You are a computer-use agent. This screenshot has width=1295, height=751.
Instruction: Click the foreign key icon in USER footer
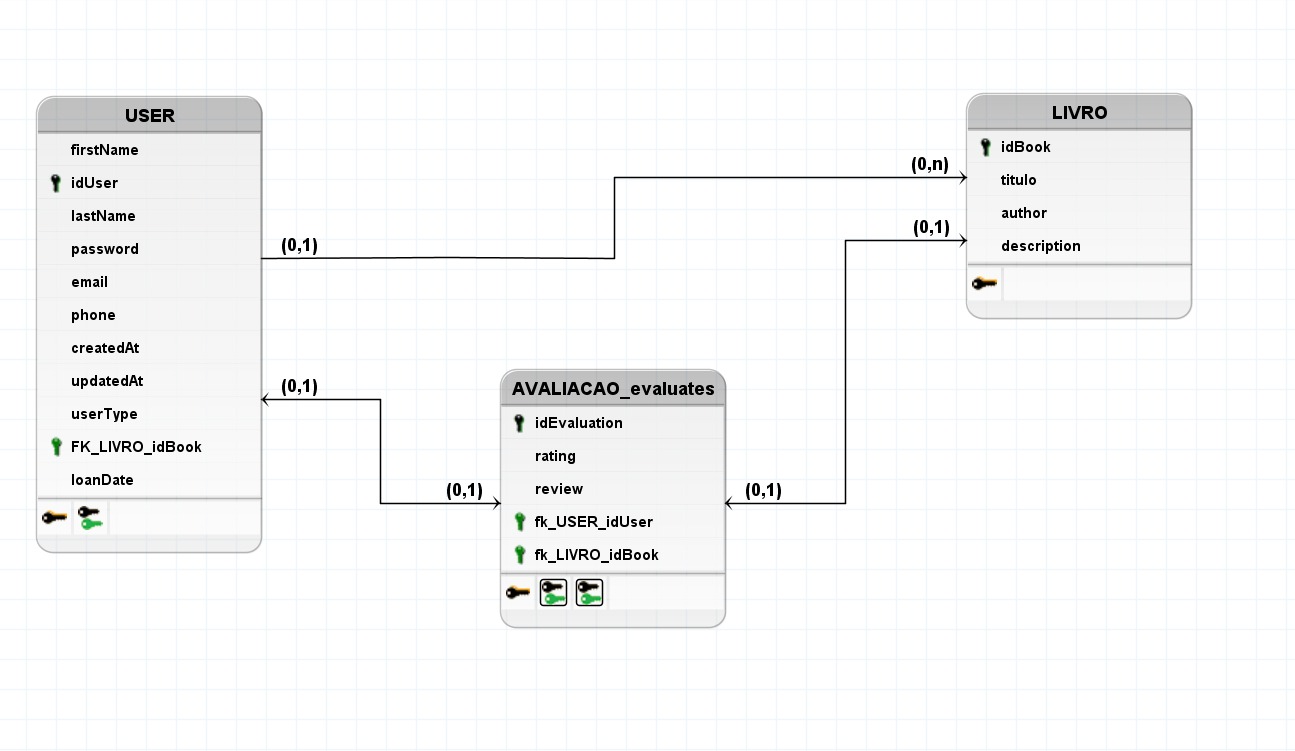click(90, 518)
